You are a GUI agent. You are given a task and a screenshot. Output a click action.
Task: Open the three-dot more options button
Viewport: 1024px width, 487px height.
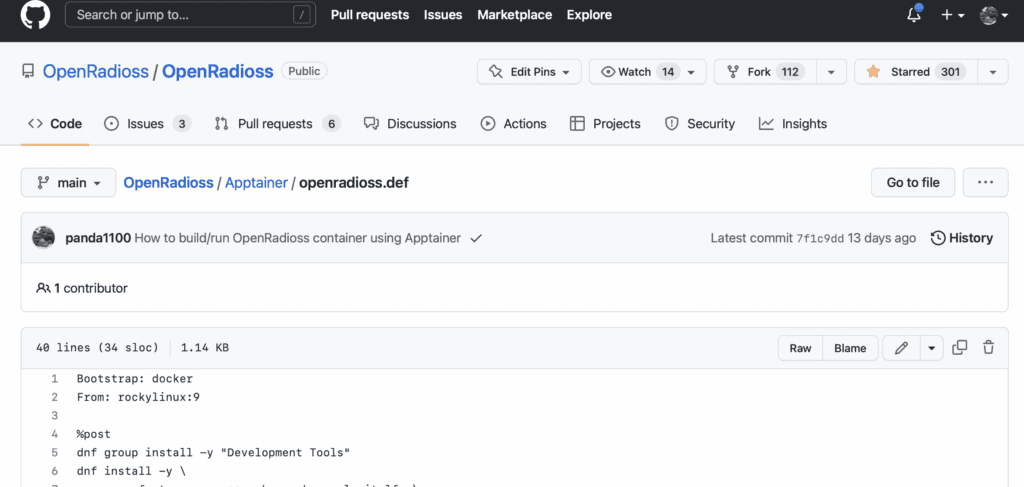click(985, 183)
